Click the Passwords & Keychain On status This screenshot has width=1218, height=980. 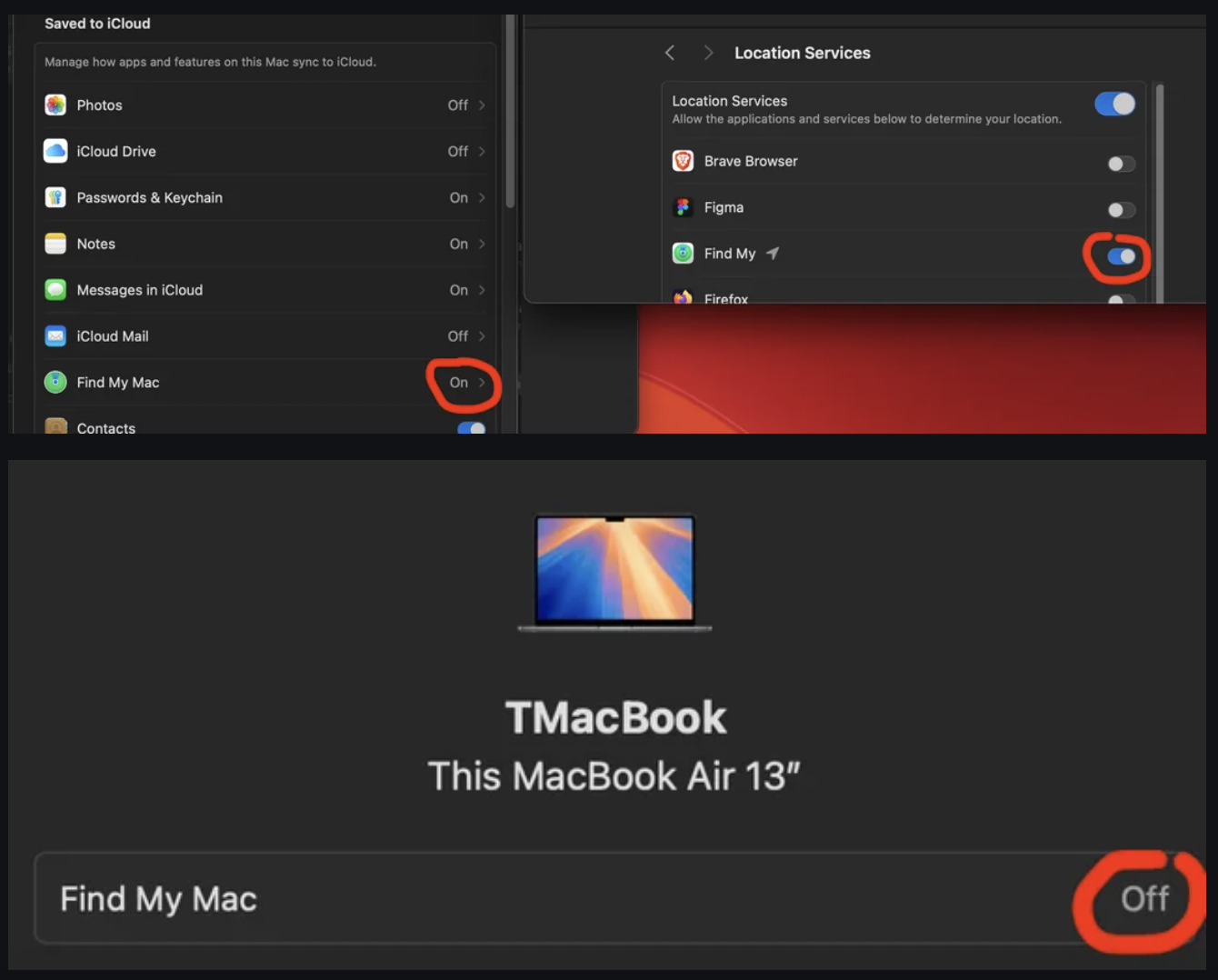click(x=459, y=197)
